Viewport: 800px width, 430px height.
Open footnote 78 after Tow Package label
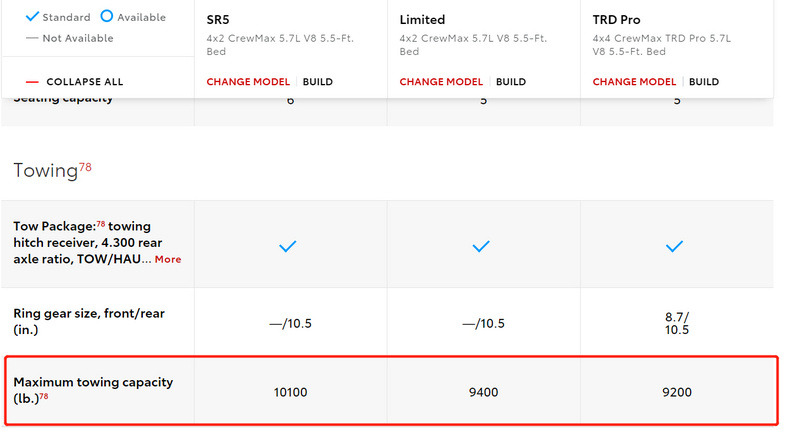101,224
